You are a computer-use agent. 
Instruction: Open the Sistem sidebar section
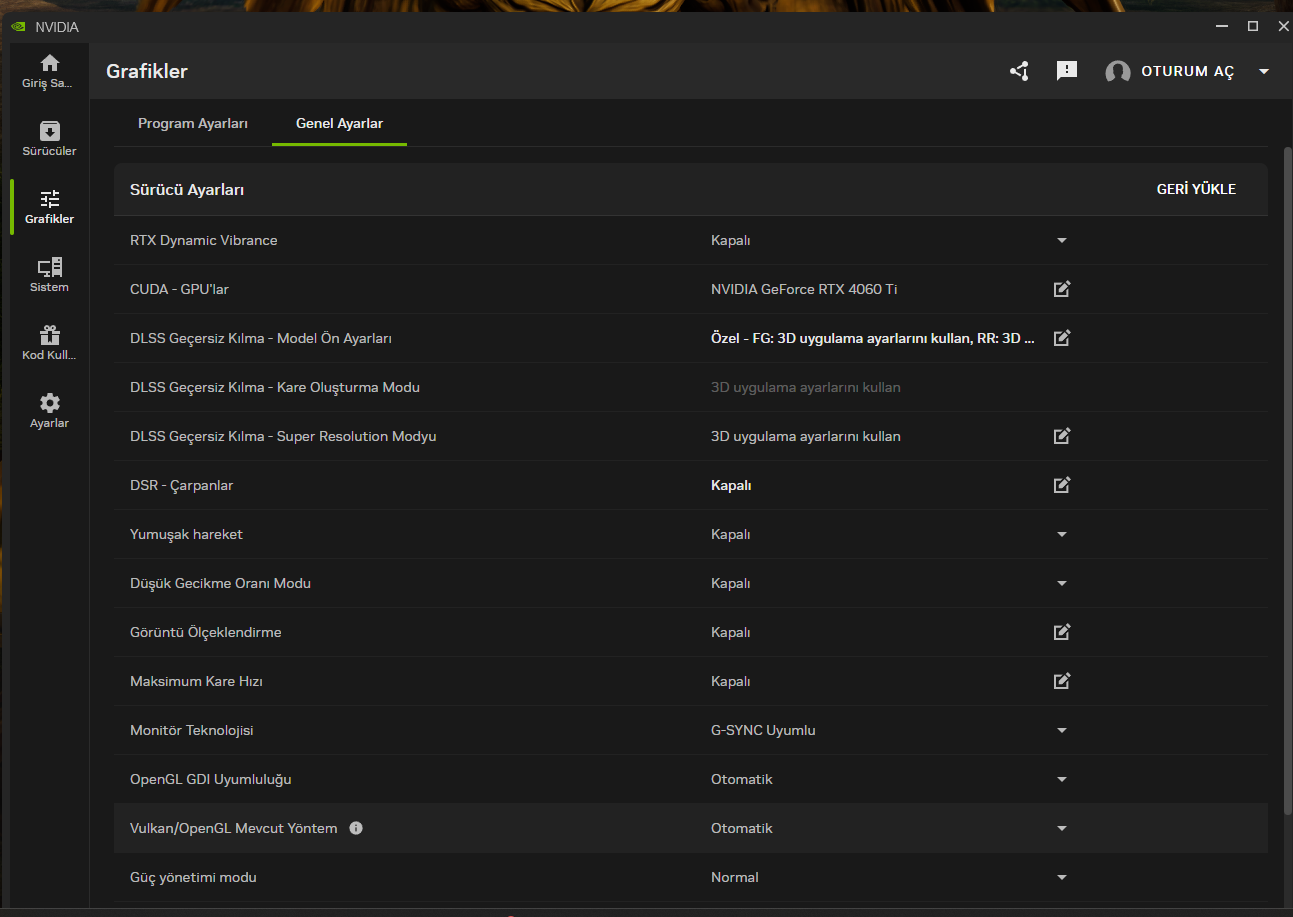(49, 275)
